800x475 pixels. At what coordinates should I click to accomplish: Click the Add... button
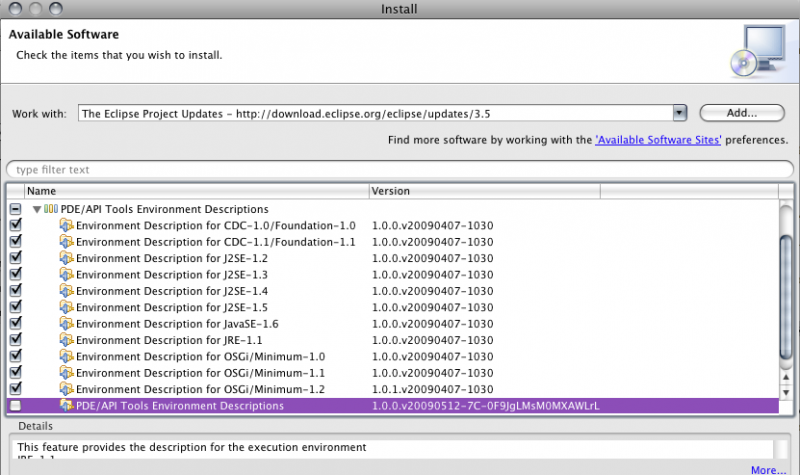click(742, 113)
